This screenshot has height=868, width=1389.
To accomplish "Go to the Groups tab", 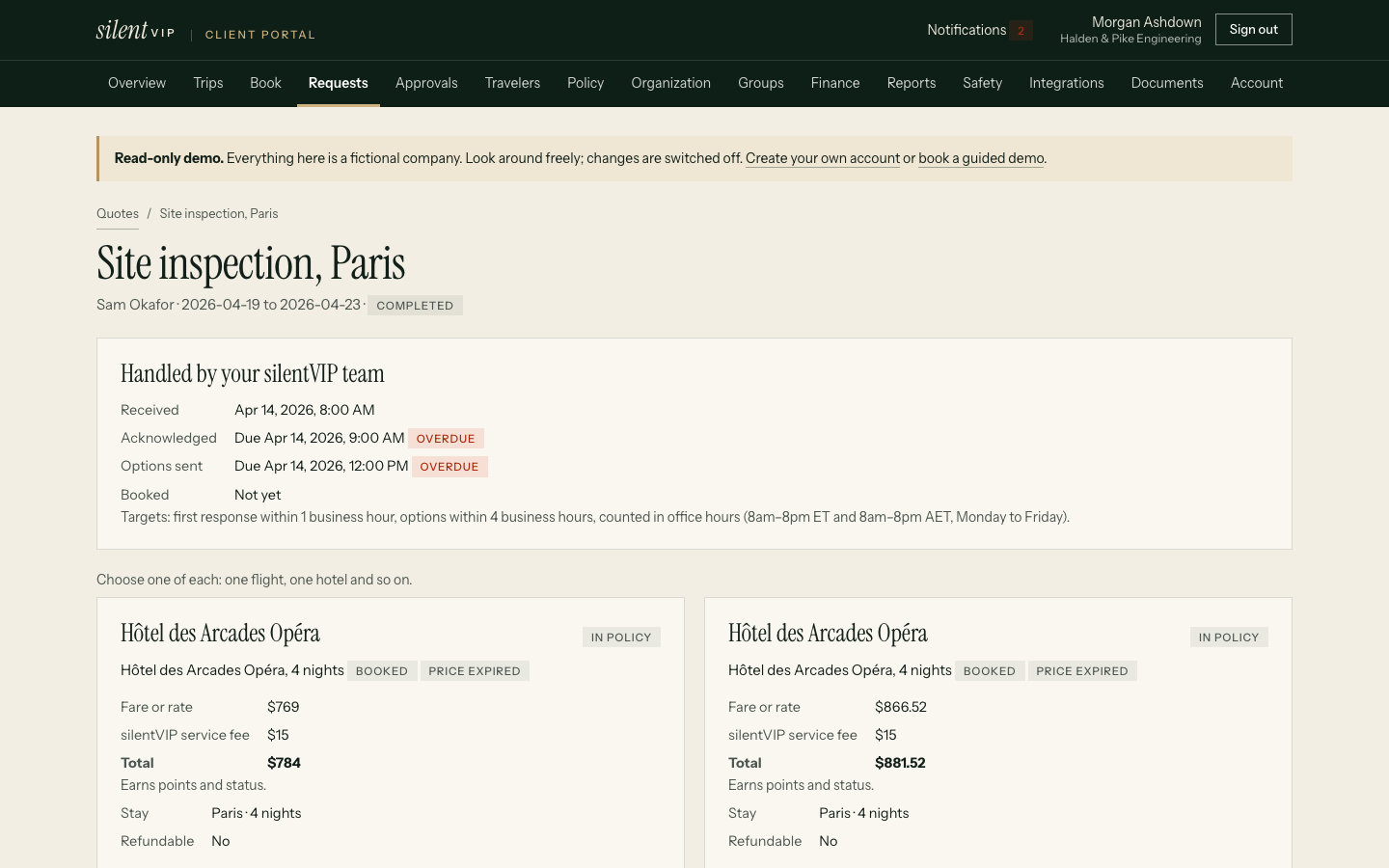I will pyautogui.click(x=761, y=83).
